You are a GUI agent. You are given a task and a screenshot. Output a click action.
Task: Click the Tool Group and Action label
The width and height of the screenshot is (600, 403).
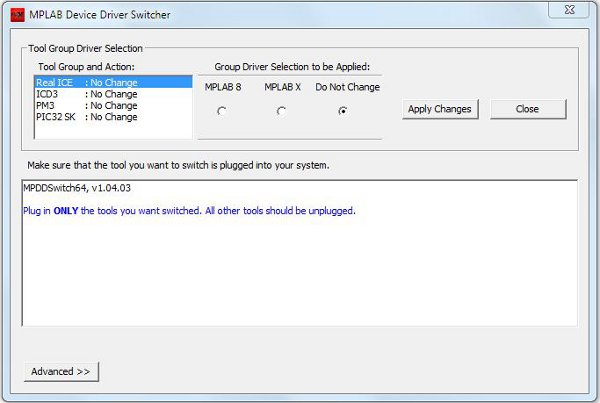tap(86, 67)
